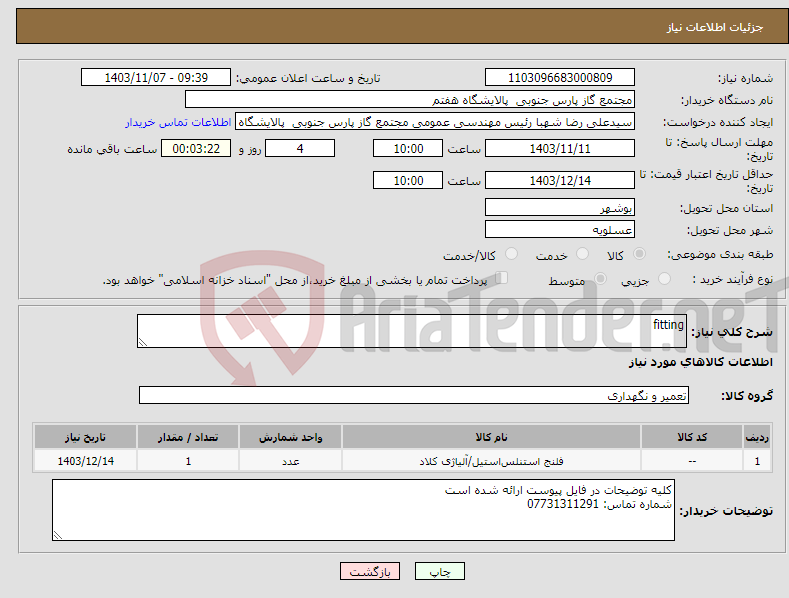This screenshot has width=789, height=598.
Task: Open the اطلاعات تماس خریدار link
Action: point(178,122)
